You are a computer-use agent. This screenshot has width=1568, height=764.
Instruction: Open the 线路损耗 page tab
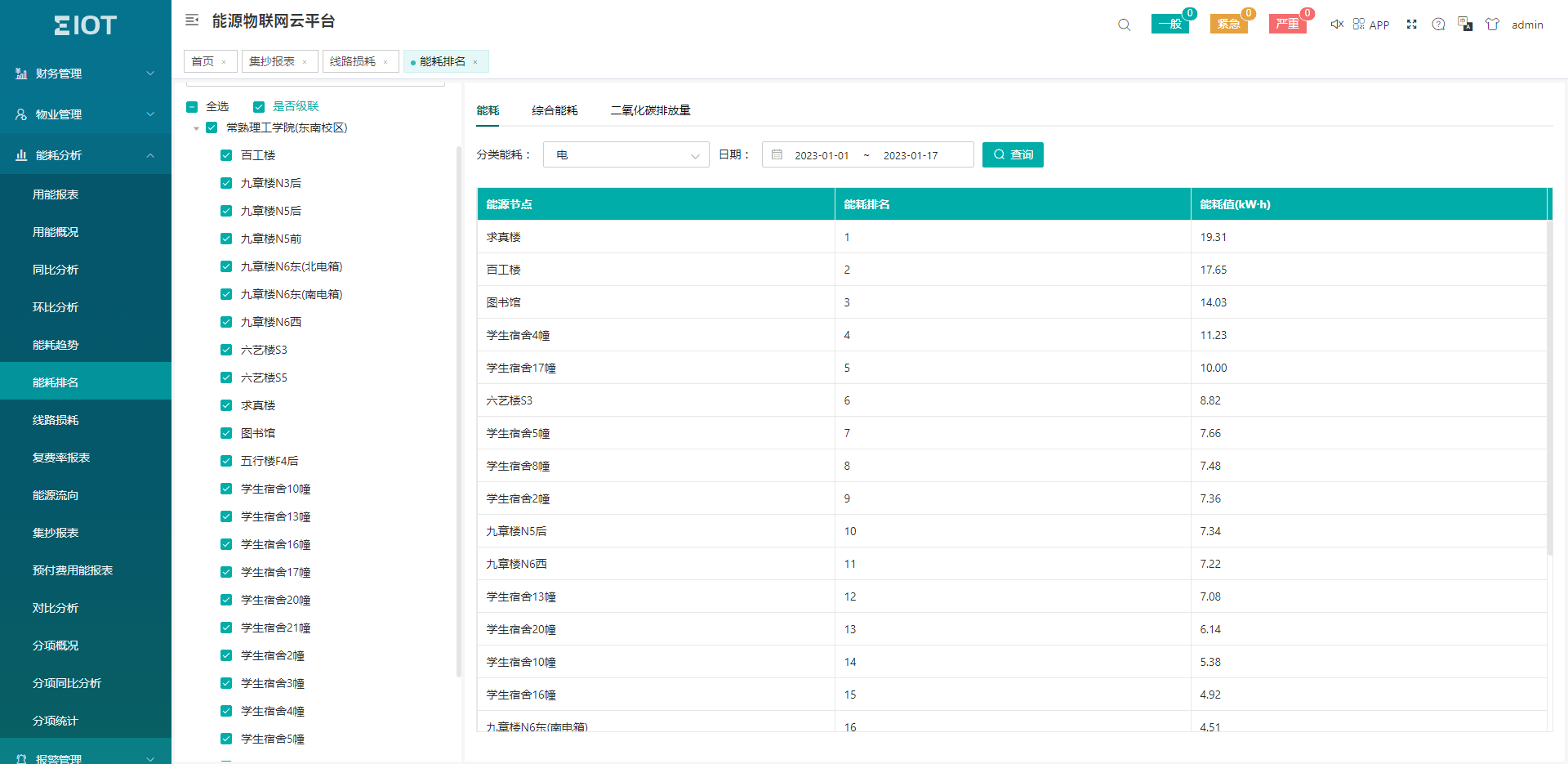[x=353, y=62]
